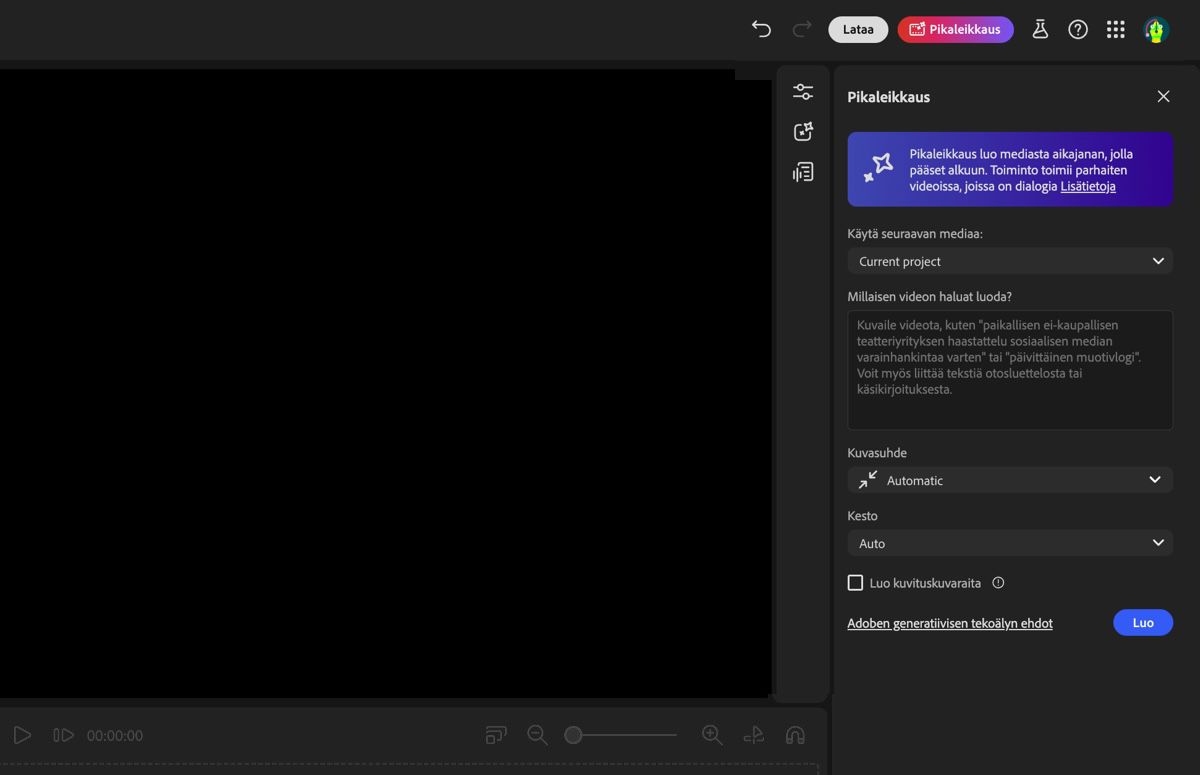This screenshot has width=1200, height=775.
Task: Toggle timeline snapping with the magnet
Action: pyautogui.click(x=794, y=734)
